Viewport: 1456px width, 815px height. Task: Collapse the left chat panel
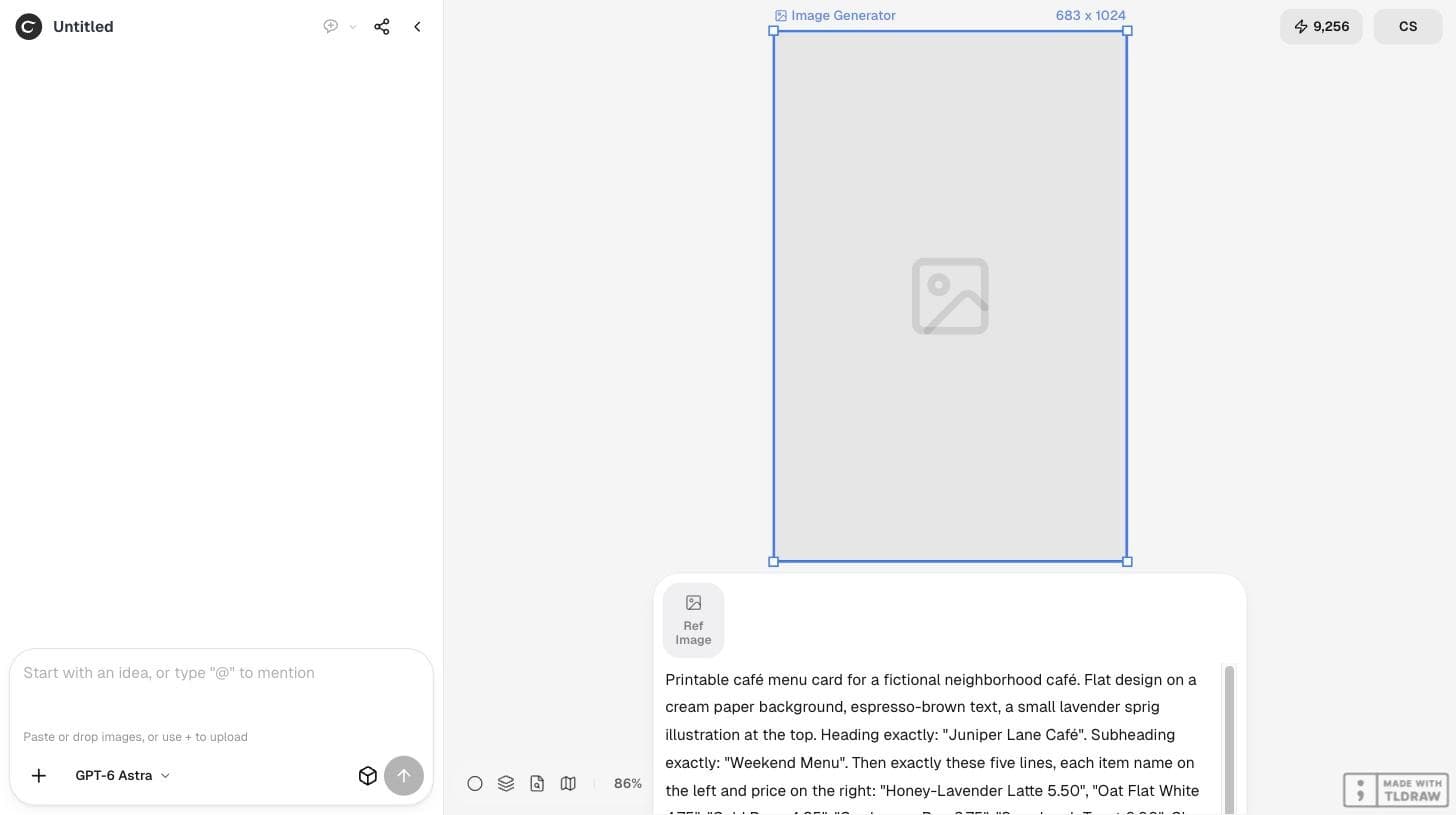(x=417, y=27)
